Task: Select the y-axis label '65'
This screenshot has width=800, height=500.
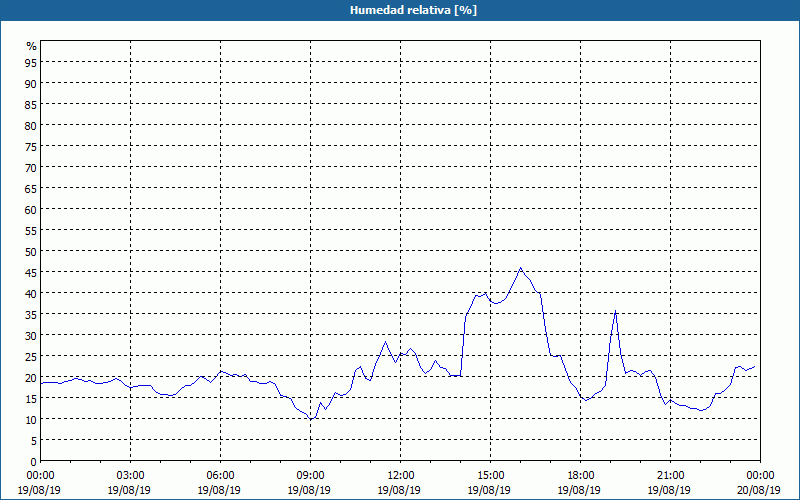Action: pos(31,188)
